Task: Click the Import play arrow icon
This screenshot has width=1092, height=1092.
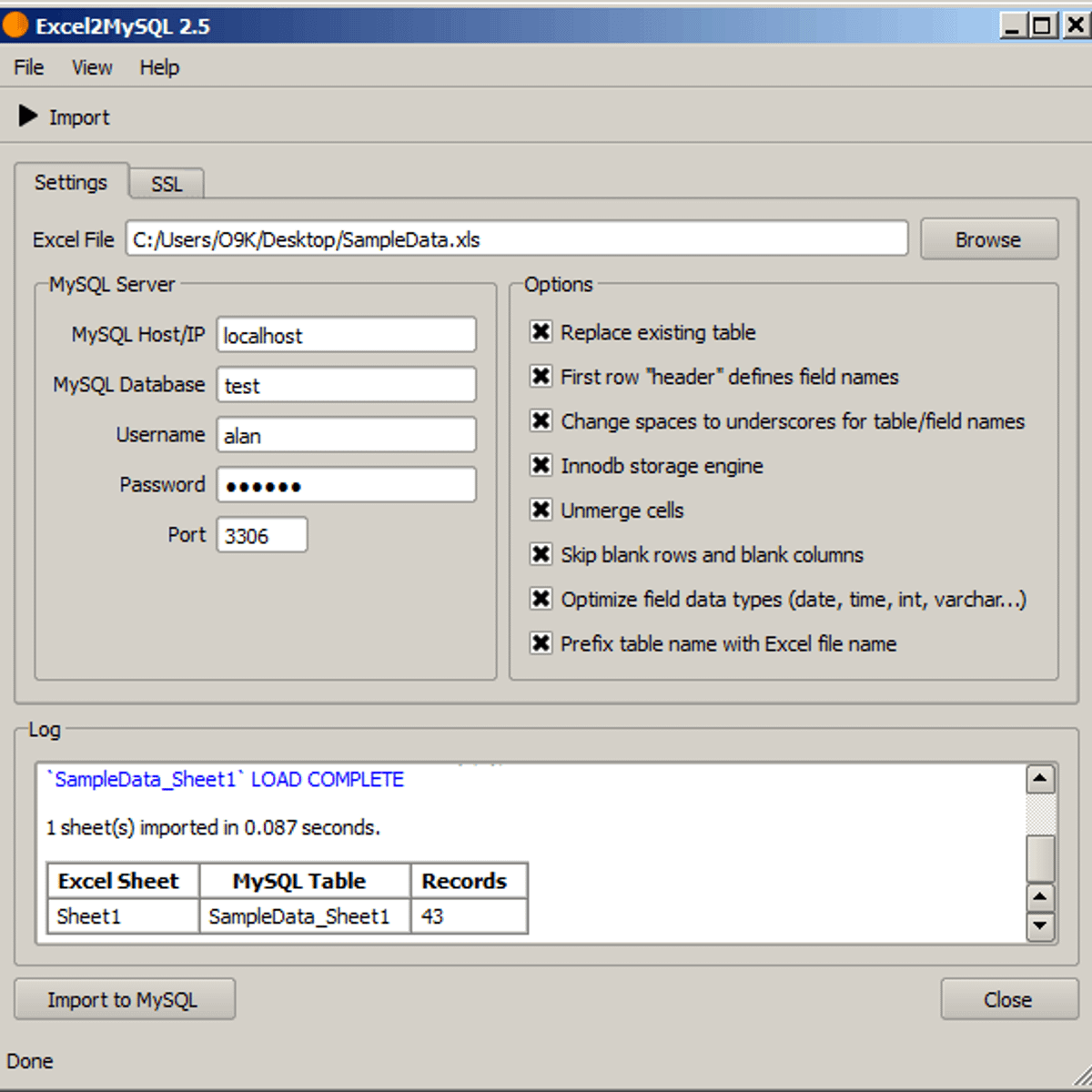Action: pos(27,116)
